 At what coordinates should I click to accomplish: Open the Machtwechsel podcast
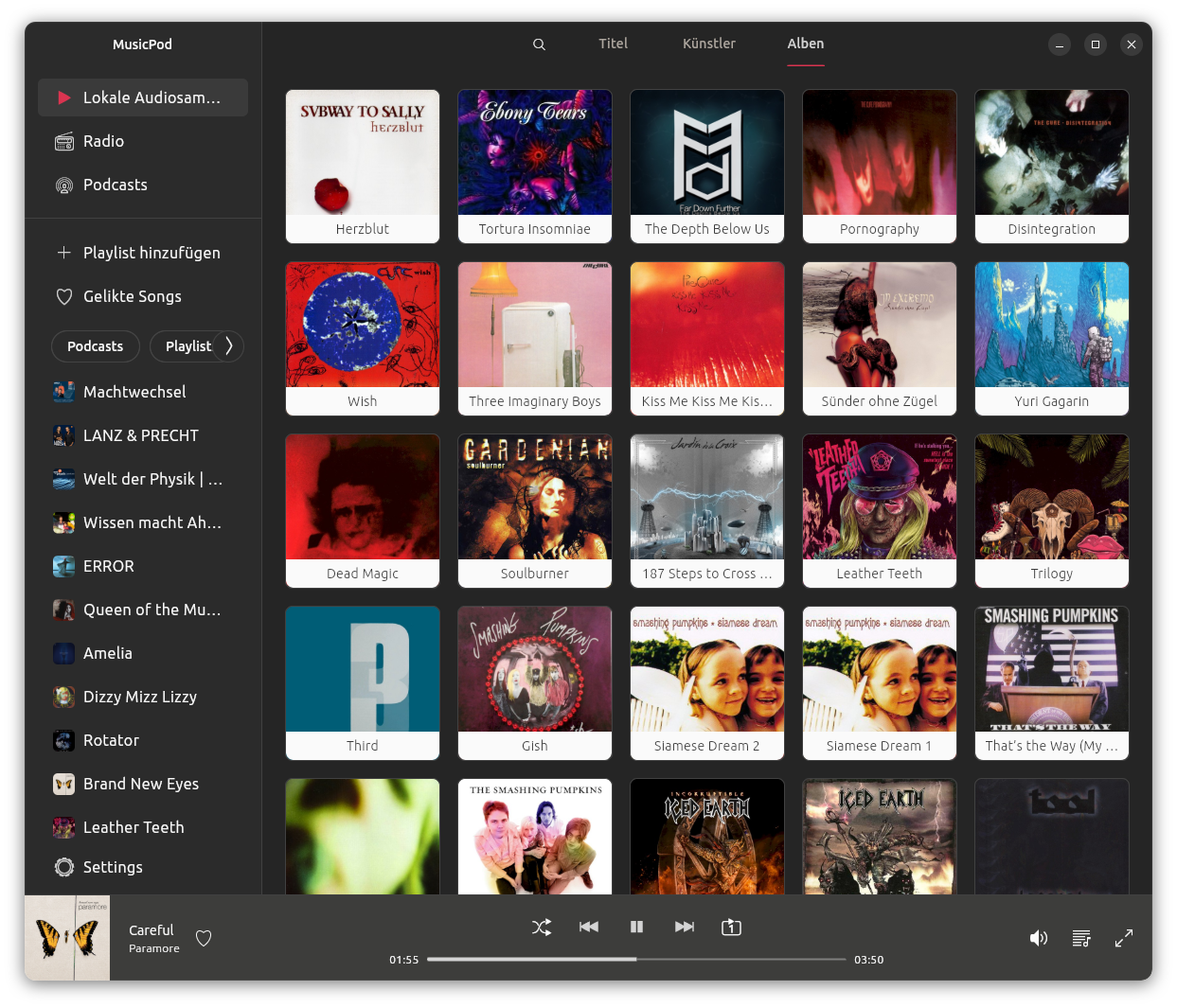tap(143, 392)
